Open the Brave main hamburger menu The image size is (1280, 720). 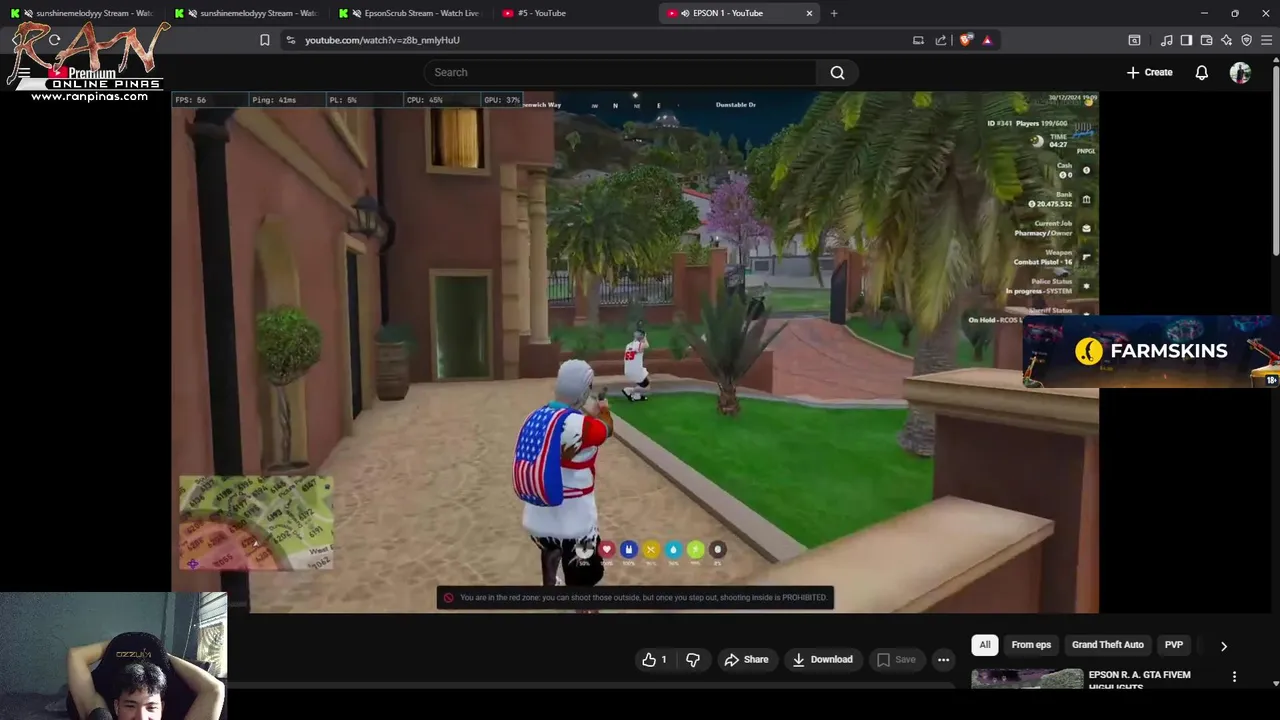[x=1266, y=40]
